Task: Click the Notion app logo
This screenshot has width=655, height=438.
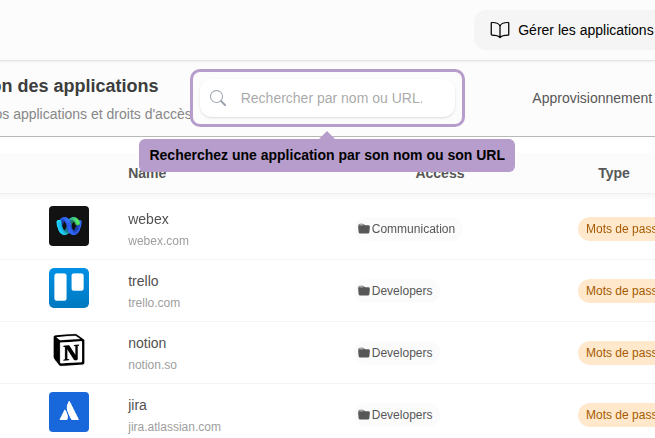Action: tap(69, 350)
